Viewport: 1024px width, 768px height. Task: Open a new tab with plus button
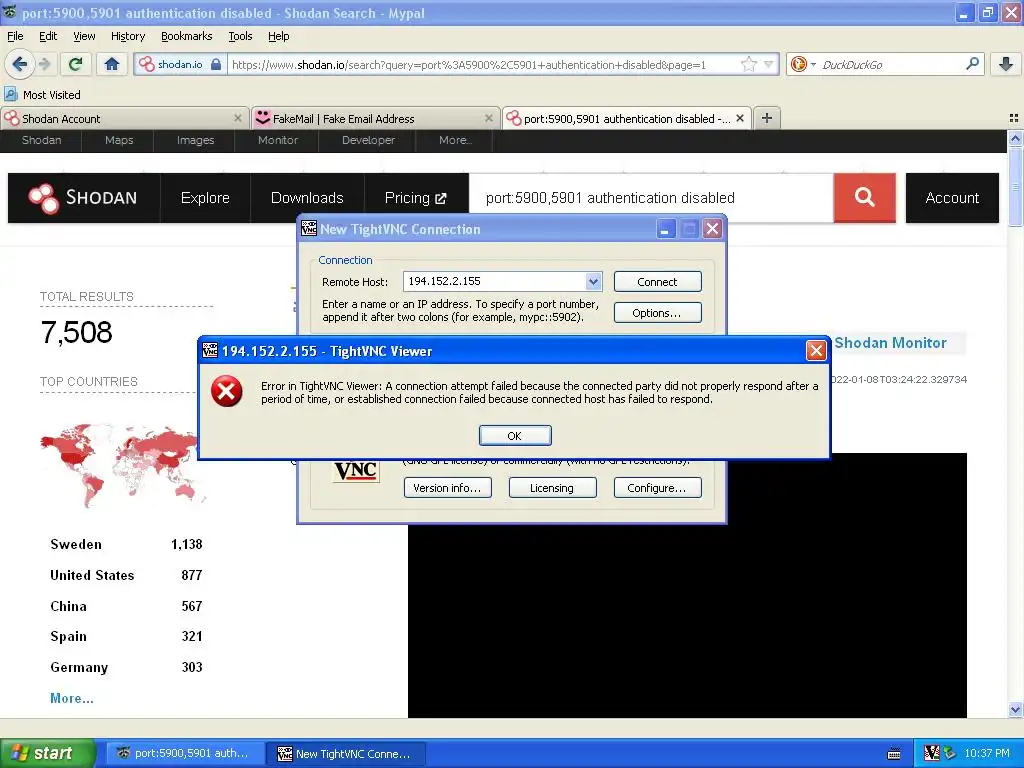coord(767,118)
